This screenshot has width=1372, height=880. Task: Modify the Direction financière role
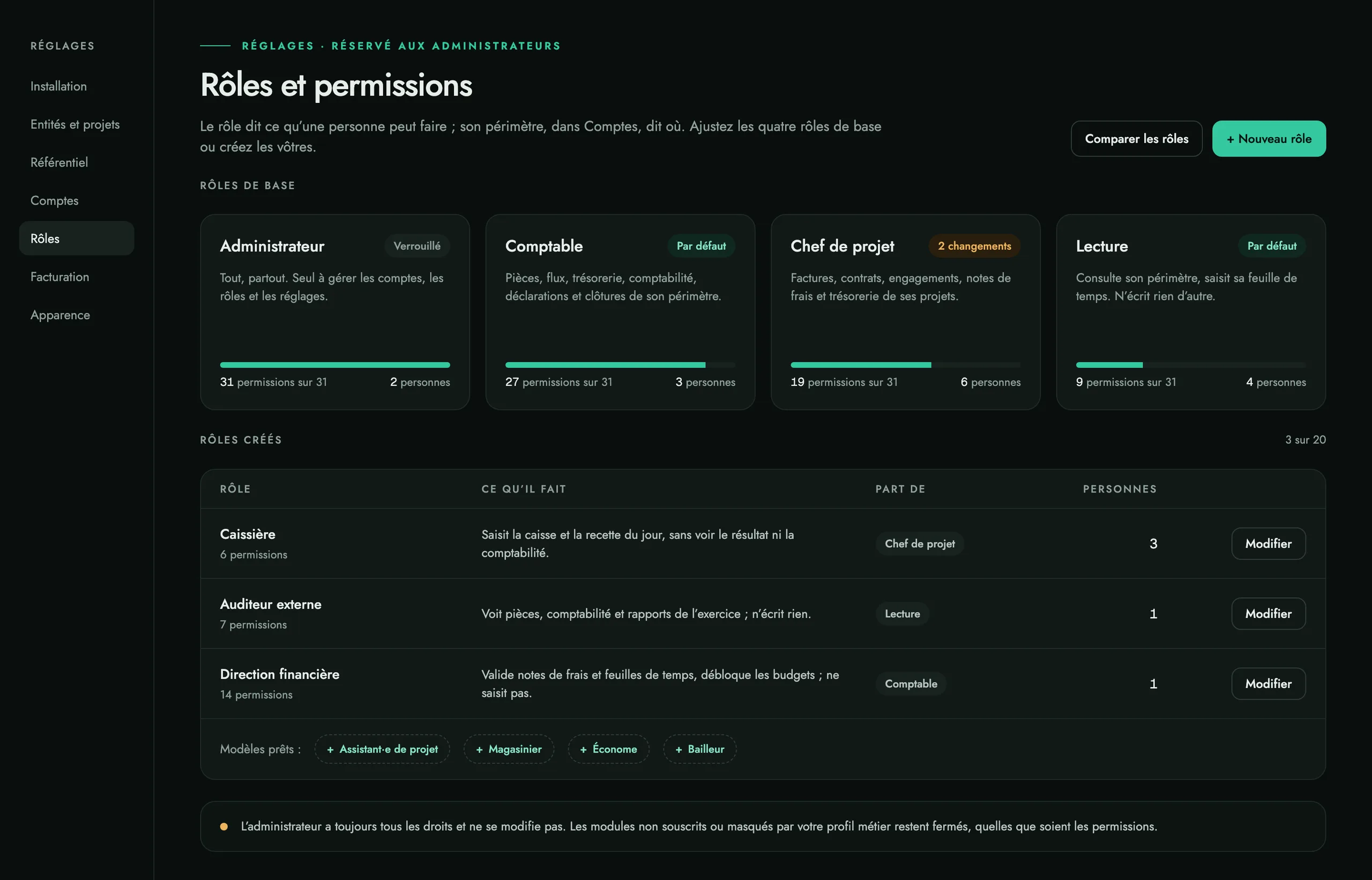coord(1268,683)
